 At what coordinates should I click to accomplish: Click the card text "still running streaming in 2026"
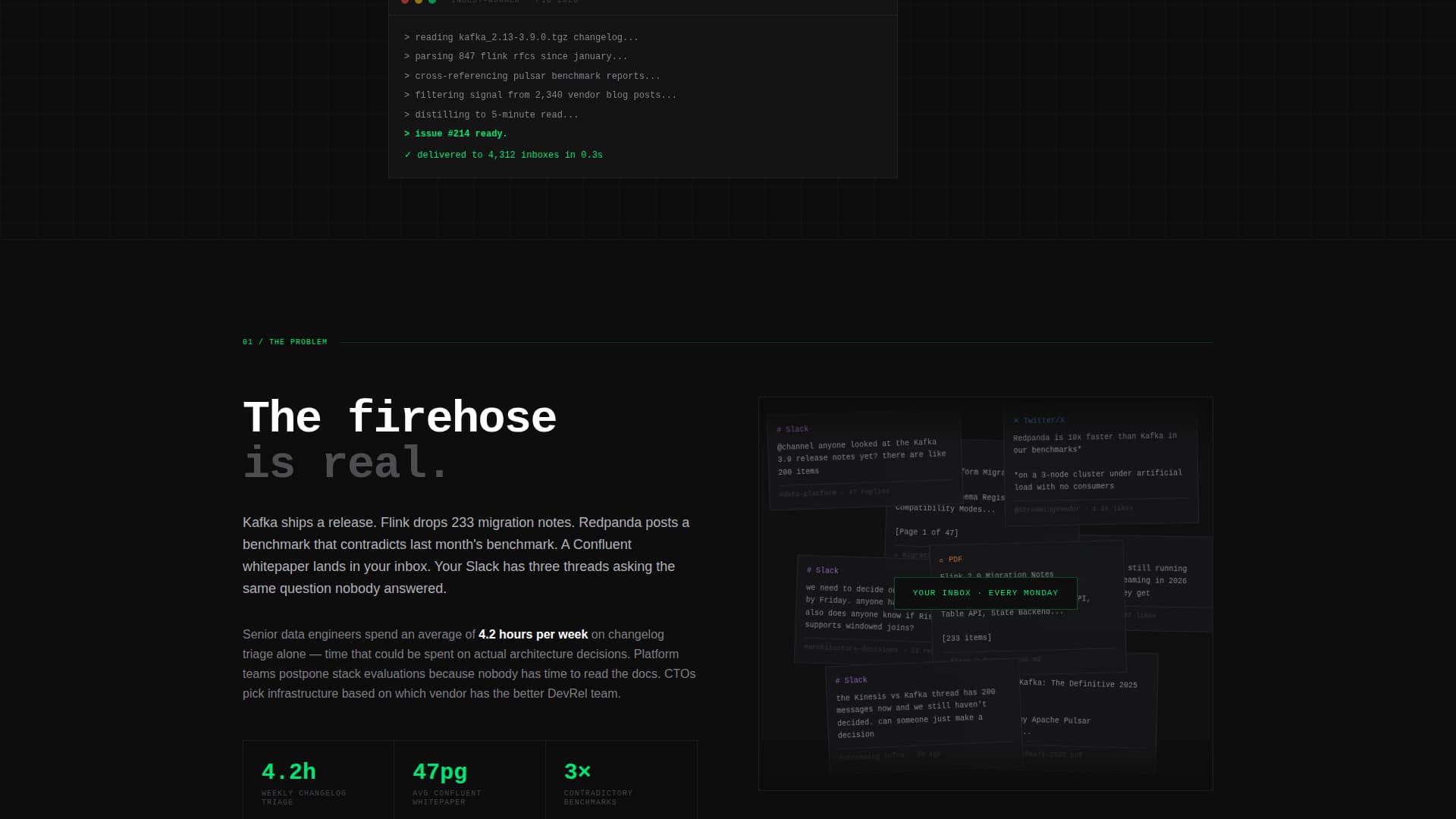pos(1156,580)
